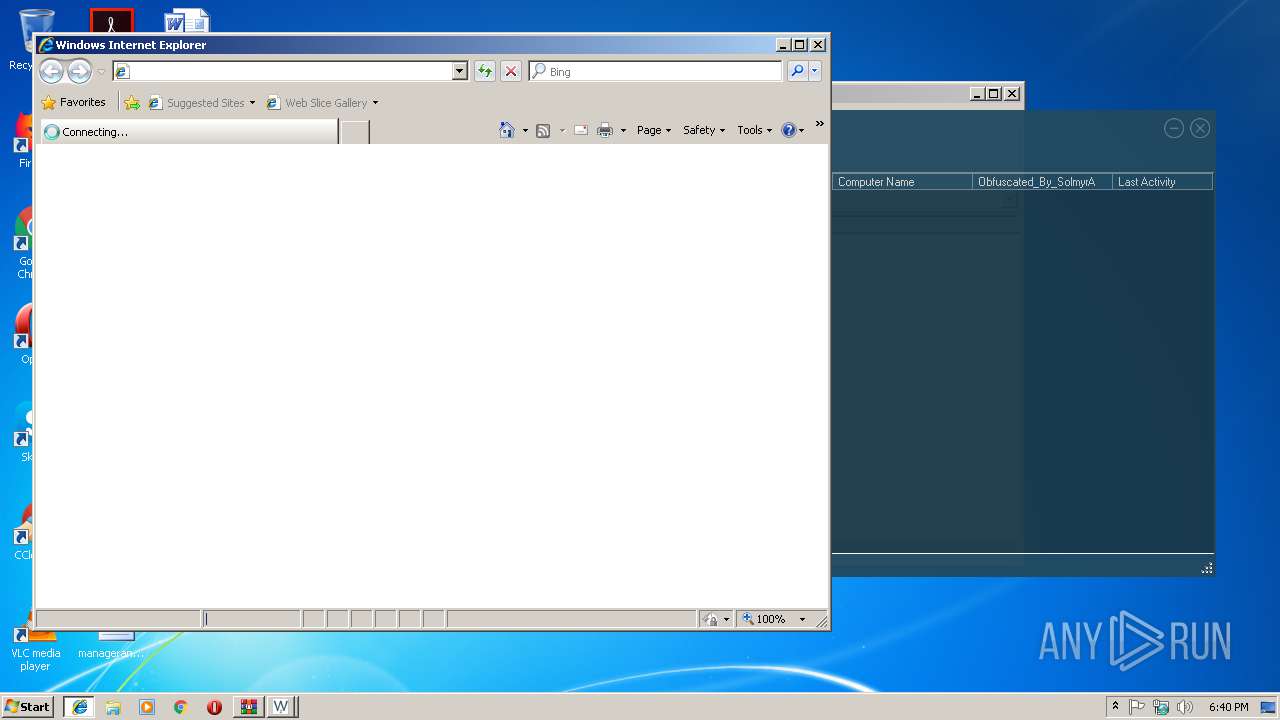Go to the Home page icon

(x=507, y=130)
